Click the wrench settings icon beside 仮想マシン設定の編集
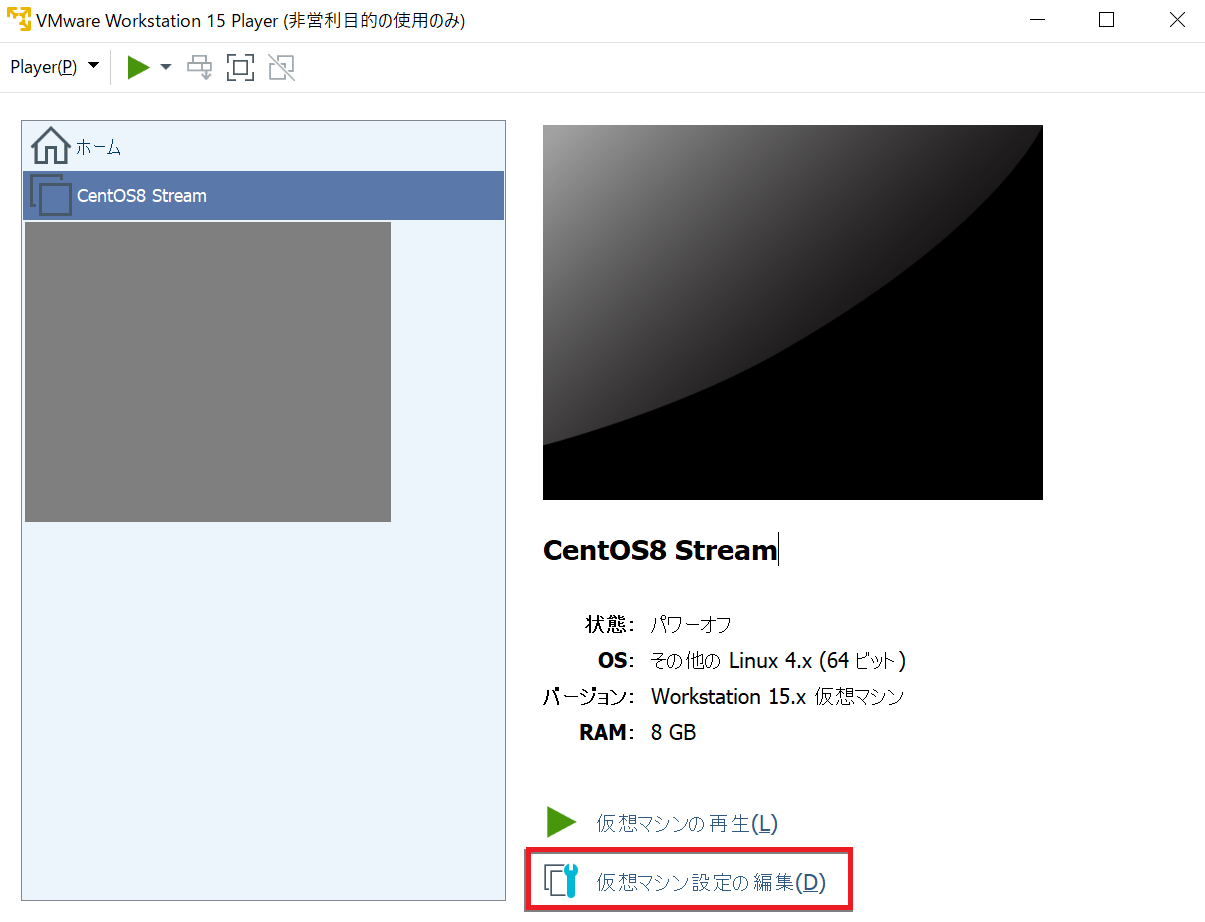Image resolution: width=1205 pixels, height=922 pixels. (561, 880)
